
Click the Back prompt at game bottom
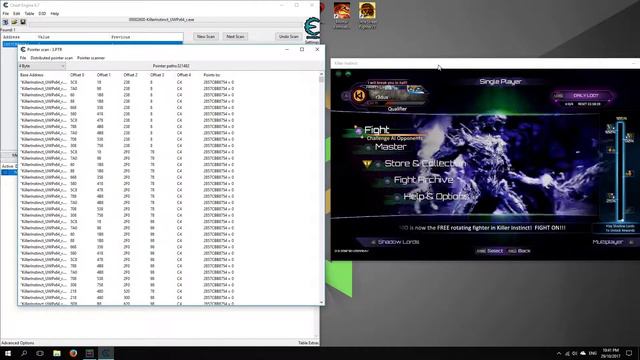(x=519, y=251)
